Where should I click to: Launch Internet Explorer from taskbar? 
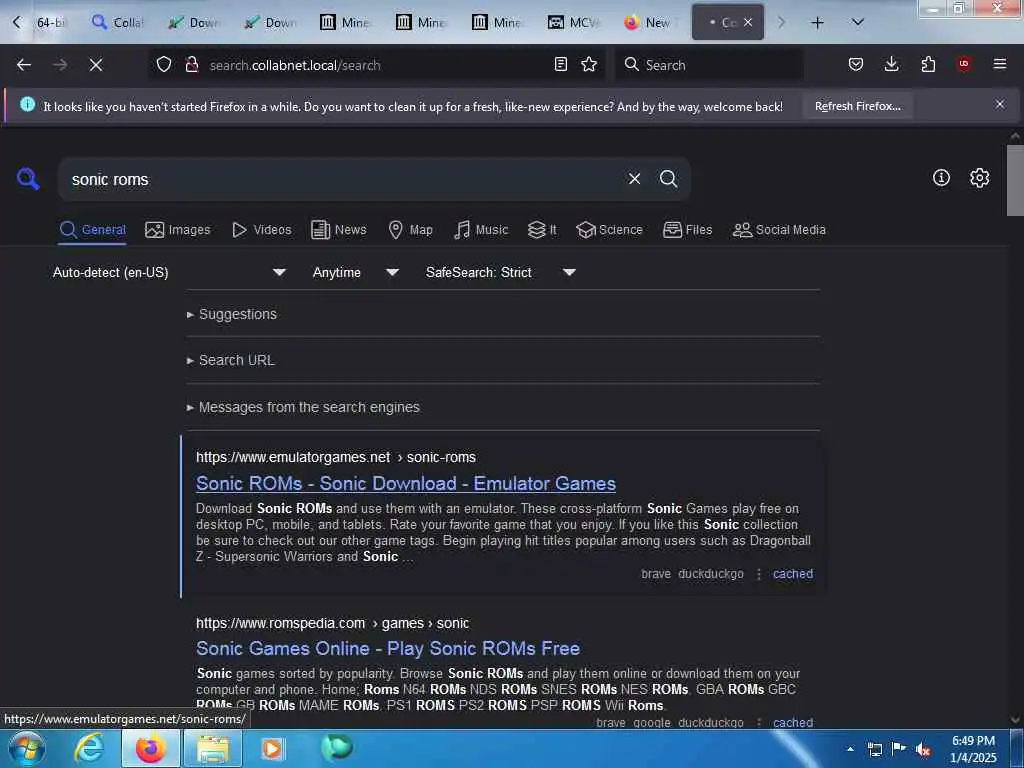pos(89,748)
